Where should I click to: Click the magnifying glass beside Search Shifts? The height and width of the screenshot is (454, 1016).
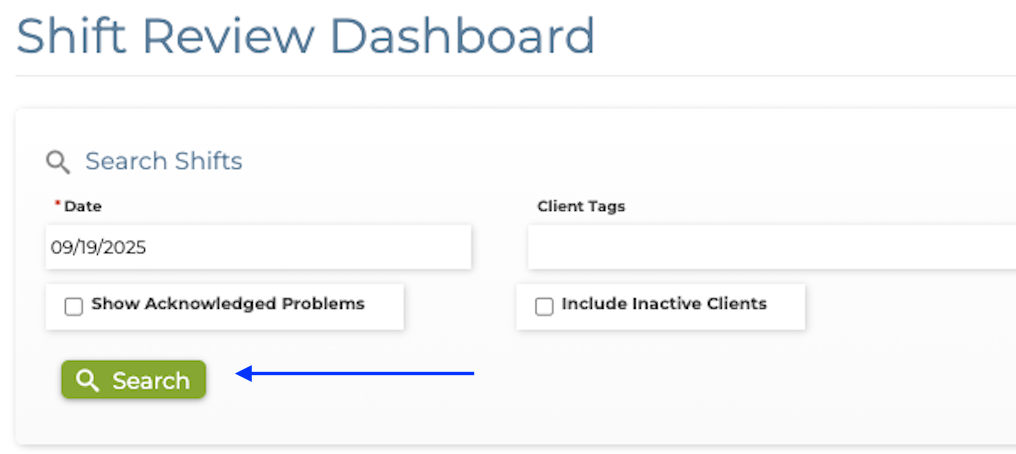point(58,162)
